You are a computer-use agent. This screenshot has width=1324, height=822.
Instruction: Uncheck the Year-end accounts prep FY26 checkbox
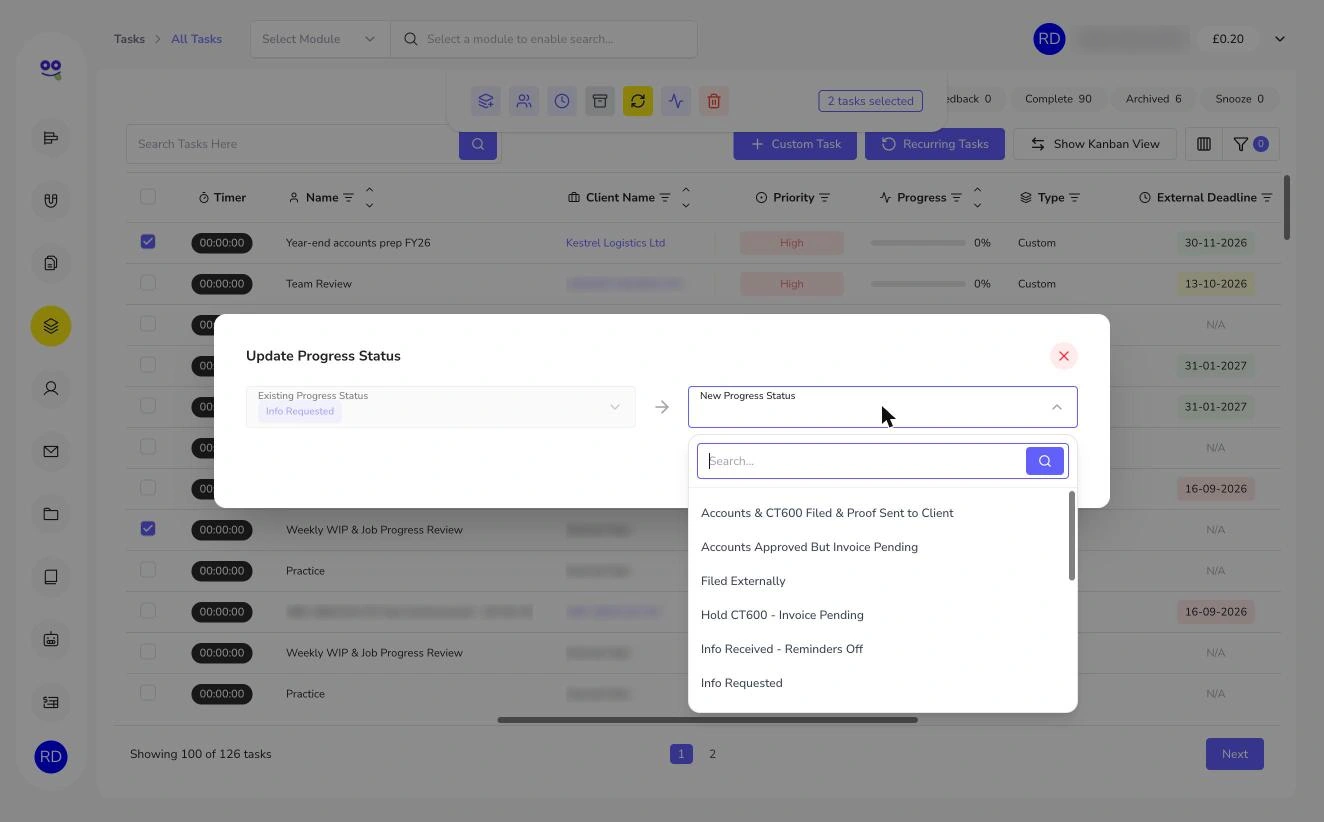[148, 242]
